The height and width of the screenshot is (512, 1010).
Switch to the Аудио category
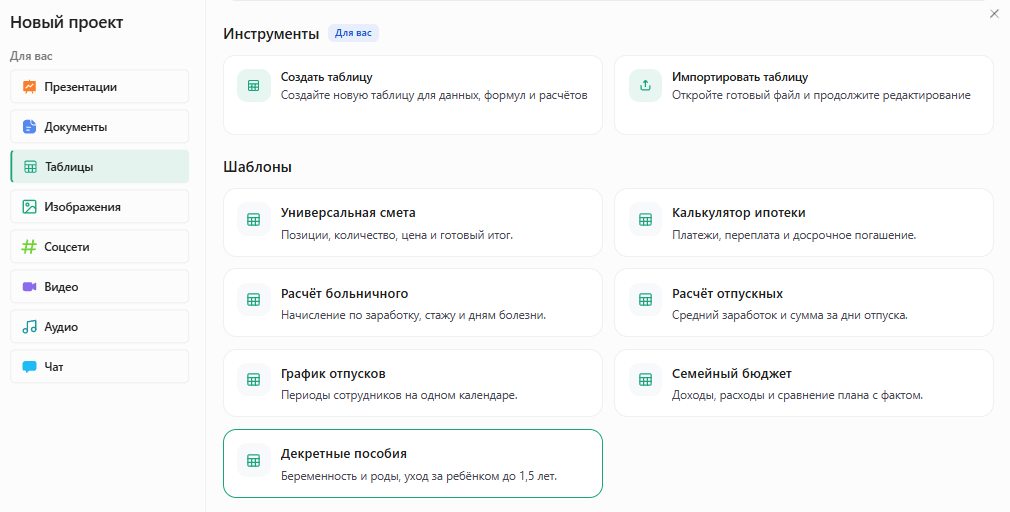tap(99, 326)
